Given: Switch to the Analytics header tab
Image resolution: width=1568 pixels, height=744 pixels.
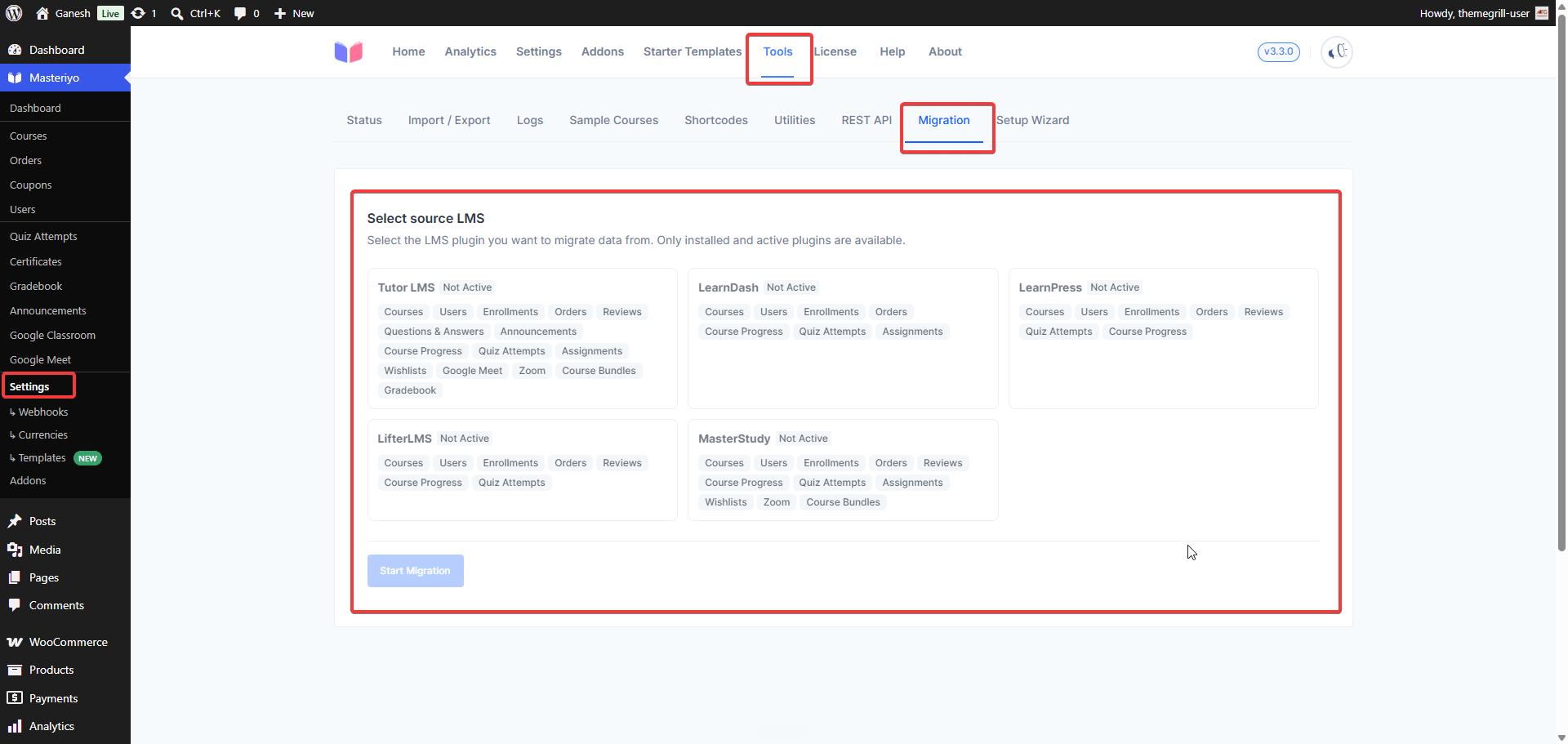Looking at the screenshot, I should [470, 51].
